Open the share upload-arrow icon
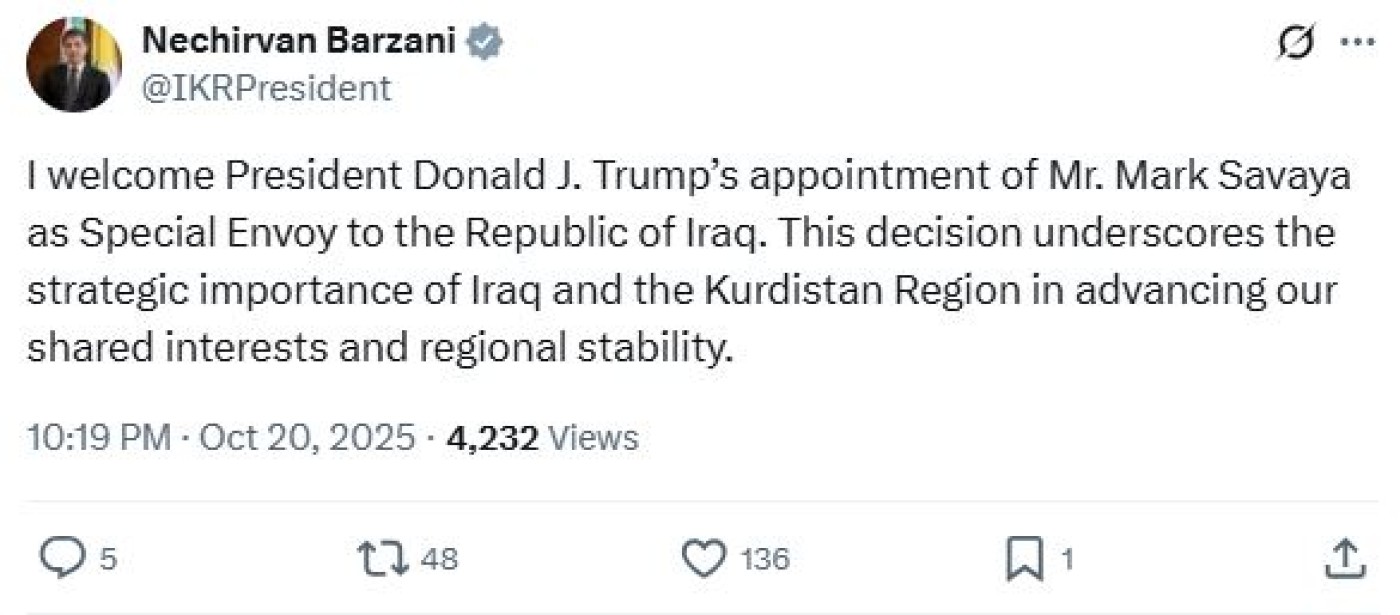The height and width of the screenshot is (615, 1400). click(1345, 558)
